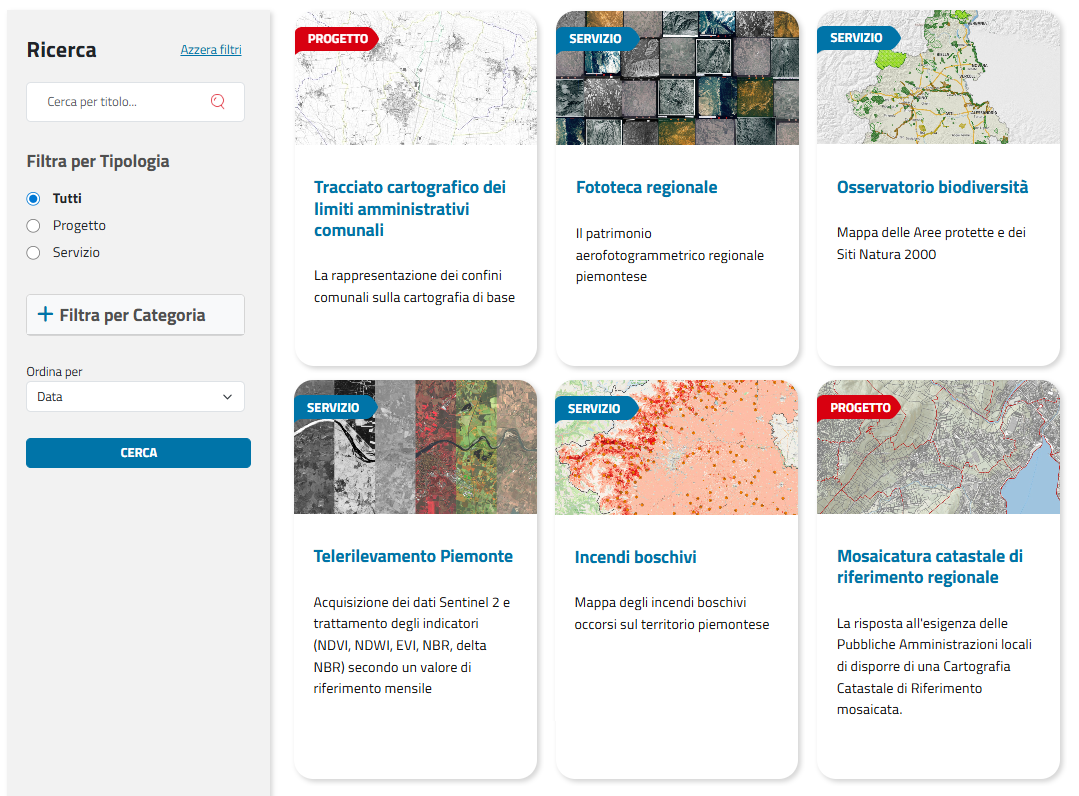Image resolution: width=1079 pixels, height=796 pixels.
Task: Click the Azzera filtri link
Action: point(211,50)
